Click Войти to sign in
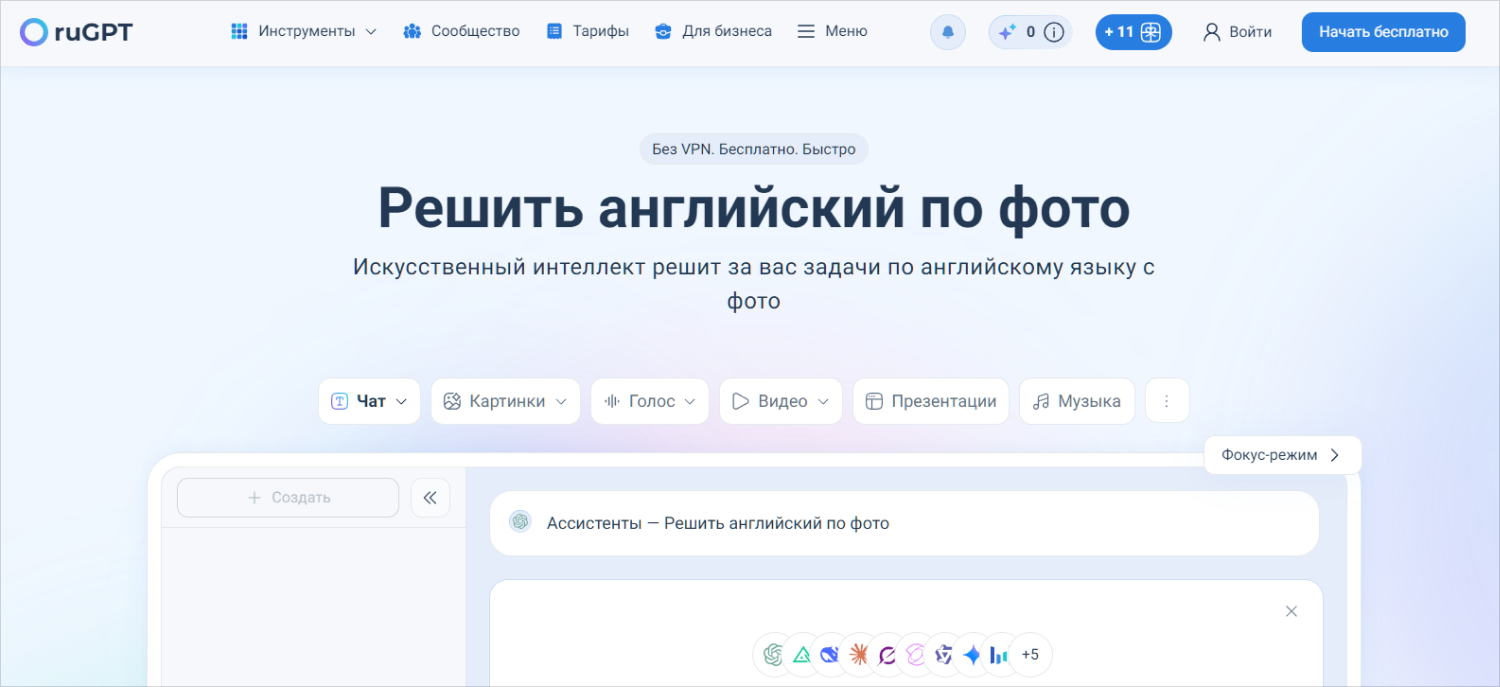This screenshot has height=687, width=1500. point(1237,32)
